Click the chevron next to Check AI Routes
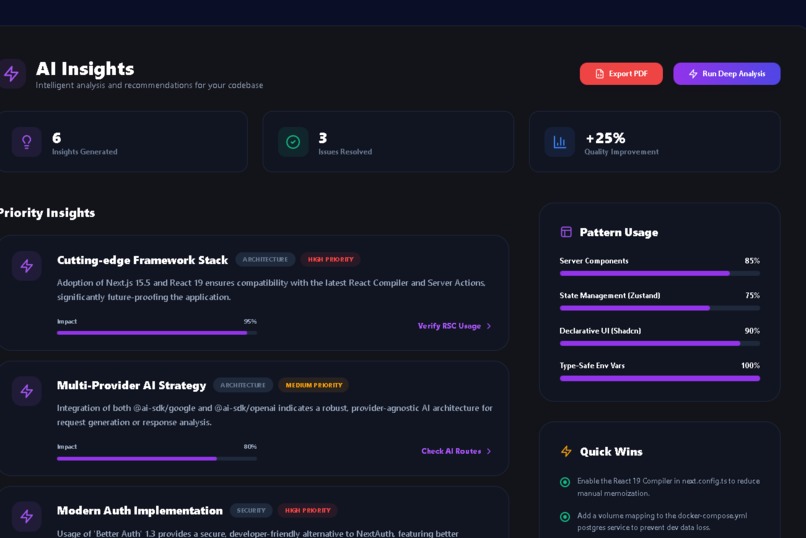806x538 pixels. pos(489,451)
